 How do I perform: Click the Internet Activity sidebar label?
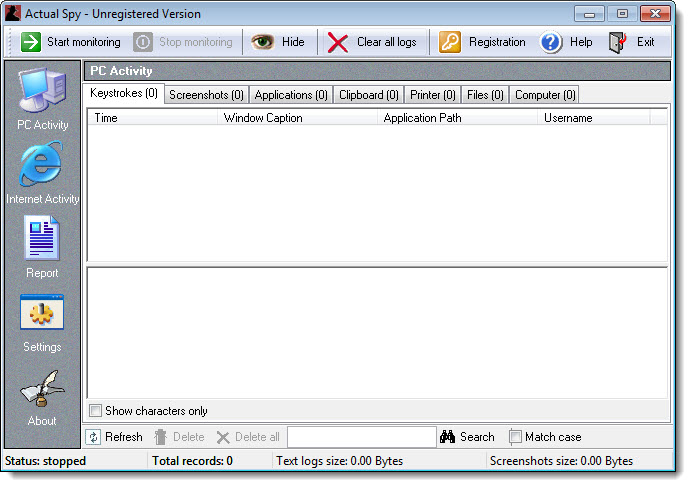click(x=43, y=199)
